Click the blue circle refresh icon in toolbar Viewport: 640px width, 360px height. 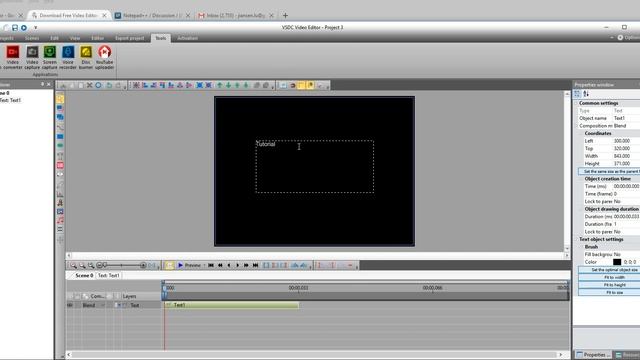pos(98,85)
